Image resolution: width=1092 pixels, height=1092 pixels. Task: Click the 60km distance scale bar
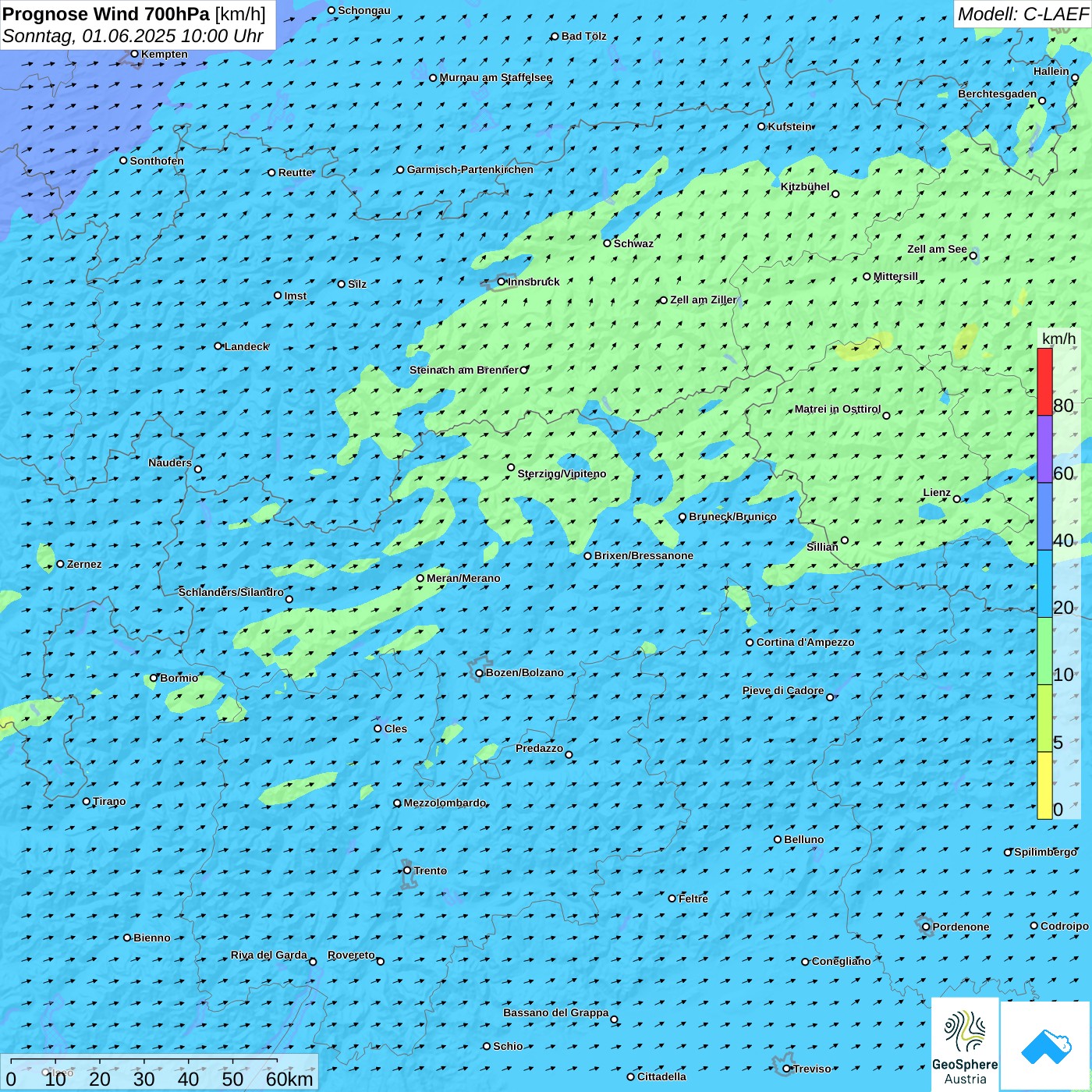(x=144, y=1062)
